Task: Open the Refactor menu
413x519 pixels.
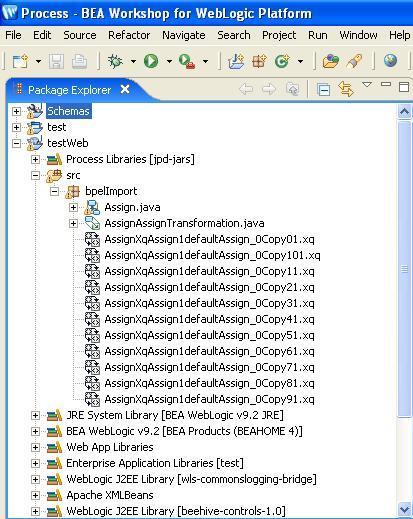Action: pos(129,35)
